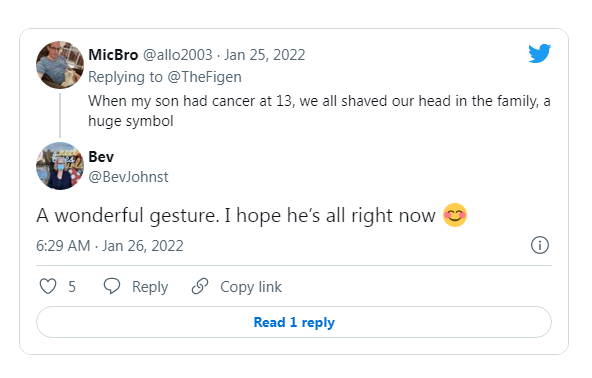592x378 pixels.
Task: Click the Twitter bird logo
Action: [540, 53]
